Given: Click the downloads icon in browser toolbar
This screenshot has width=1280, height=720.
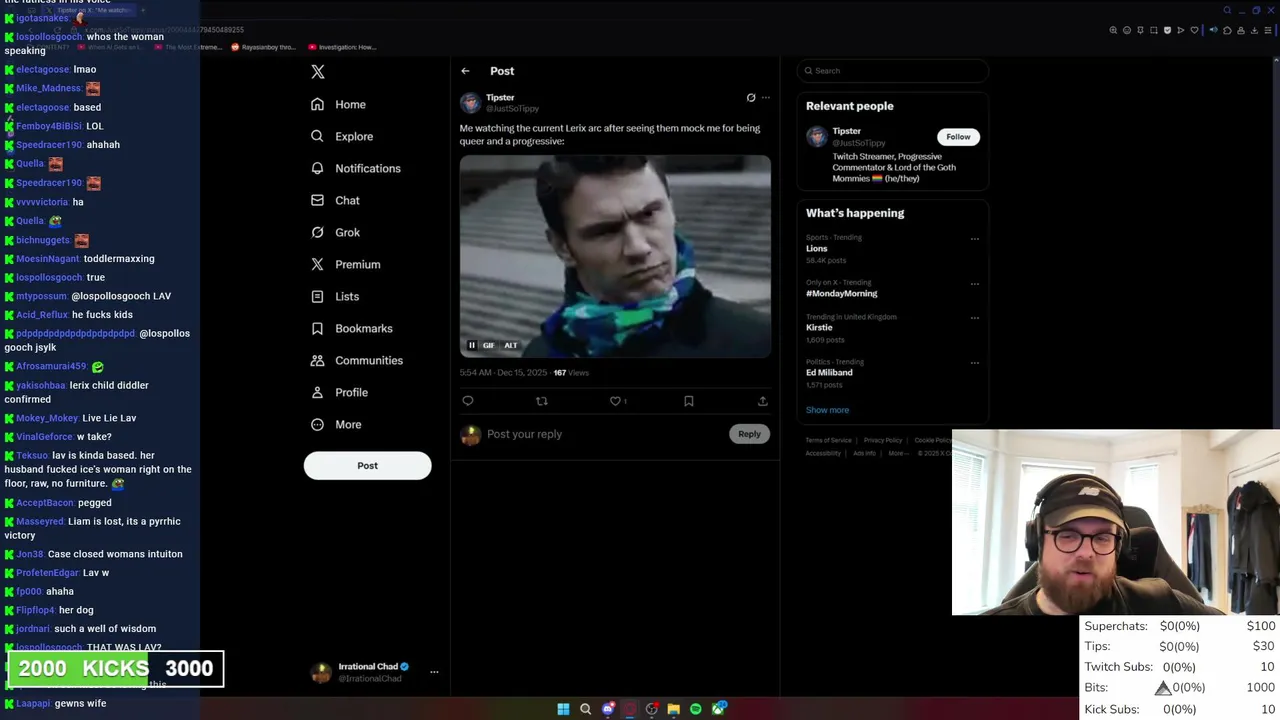Looking at the screenshot, I should (x=1255, y=30).
